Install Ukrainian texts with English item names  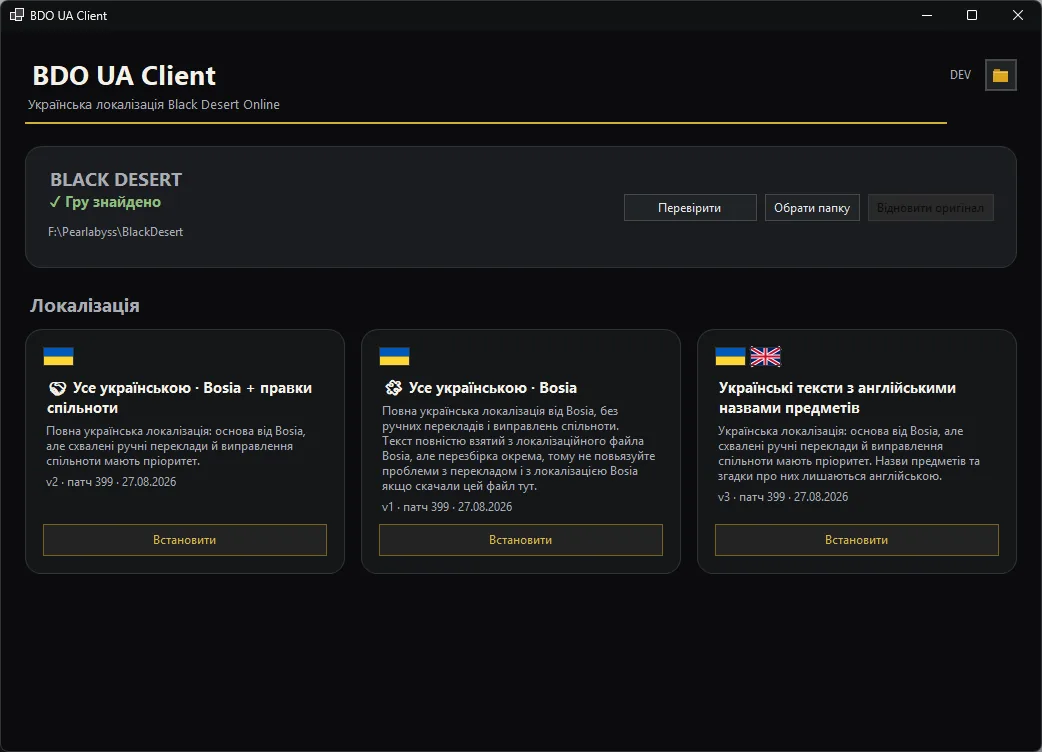coord(857,540)
